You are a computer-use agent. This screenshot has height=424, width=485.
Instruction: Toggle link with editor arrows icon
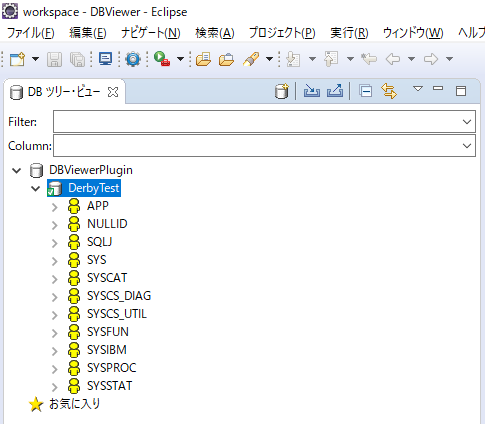(389, 91)
